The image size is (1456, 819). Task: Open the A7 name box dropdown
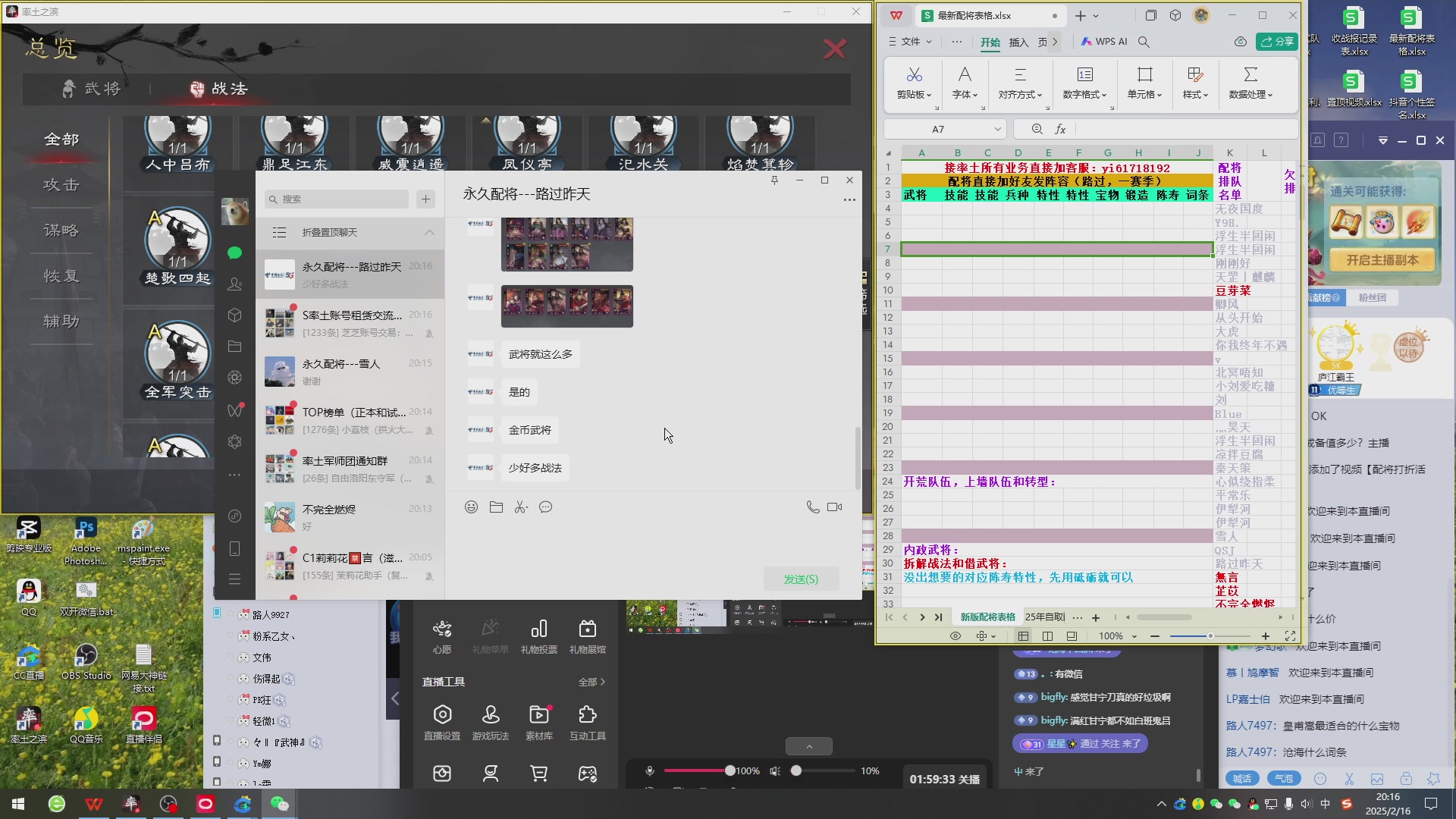pos(997,129)
